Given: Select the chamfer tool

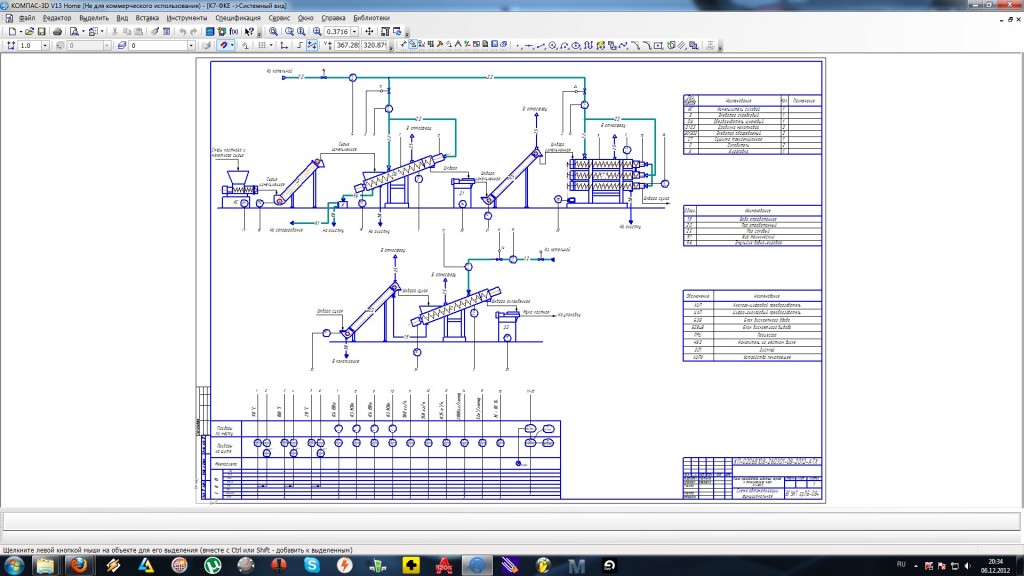Looking at the screenshot, I should (636, 46).
